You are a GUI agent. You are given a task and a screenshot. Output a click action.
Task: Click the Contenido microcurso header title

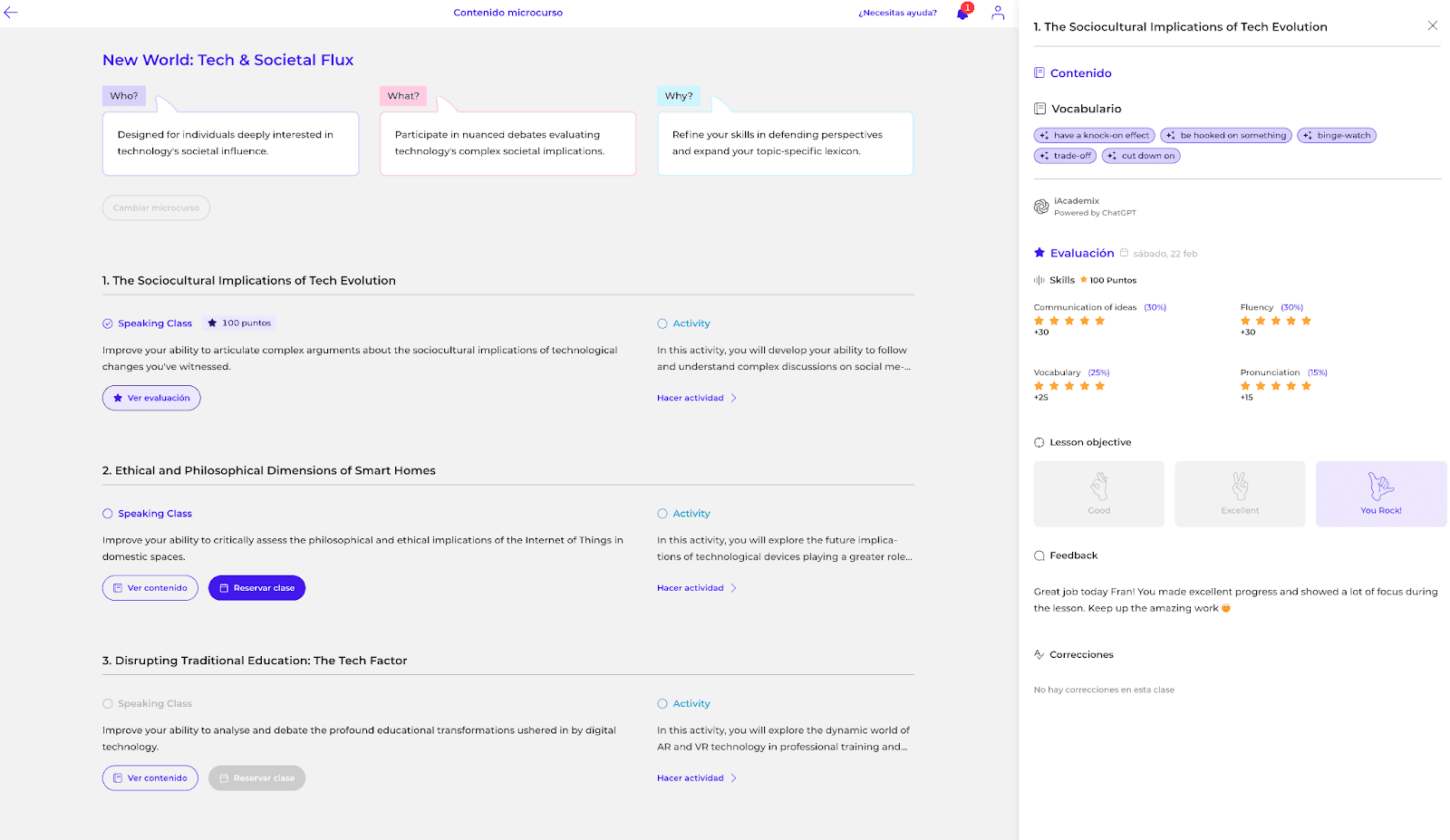pyautogui.click(x=508, y=13)
